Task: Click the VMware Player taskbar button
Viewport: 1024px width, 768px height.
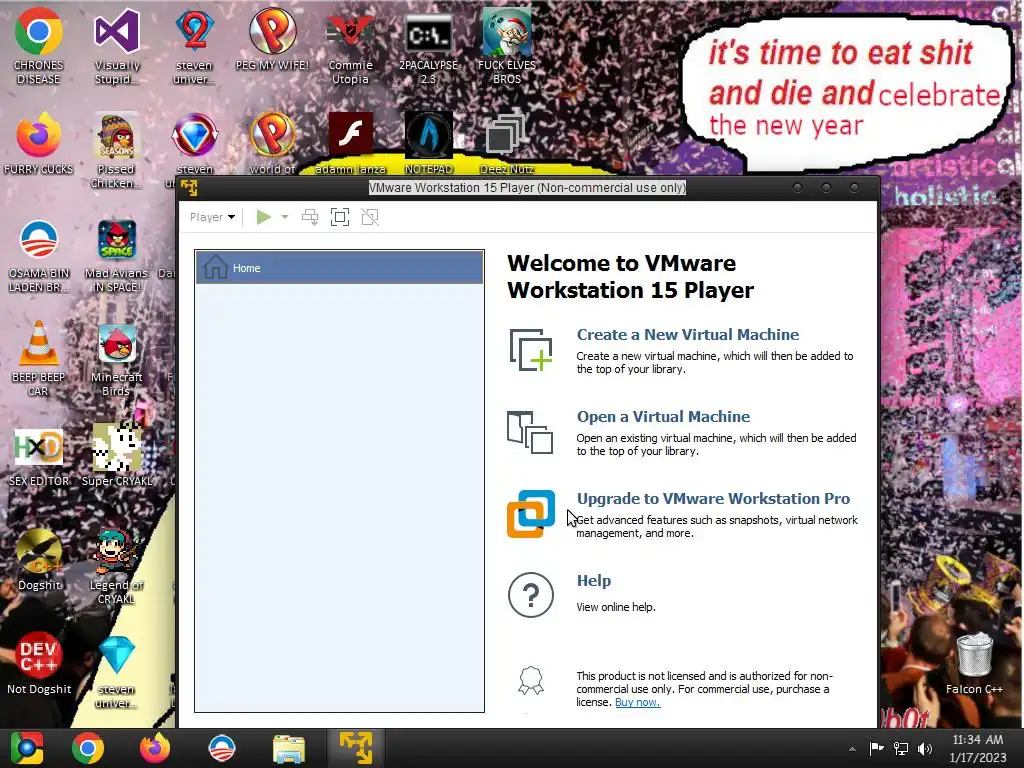Action: click(356, 748)
